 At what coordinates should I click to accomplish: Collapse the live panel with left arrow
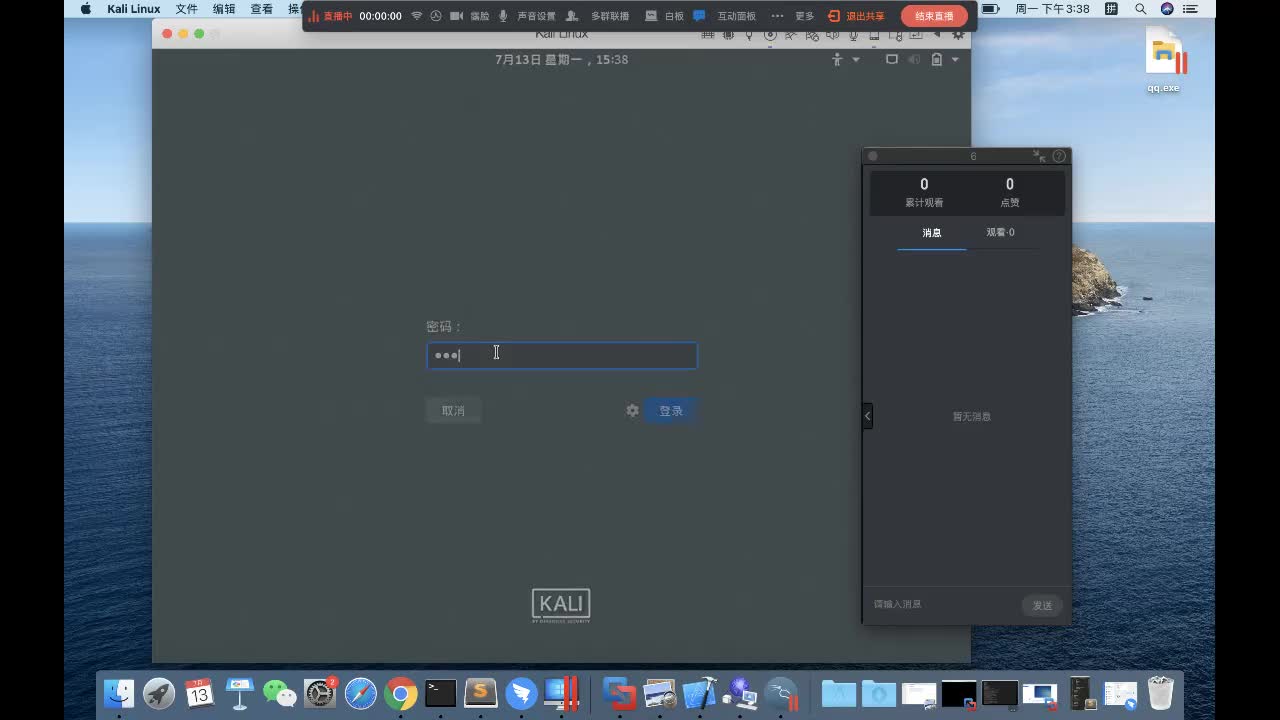(868, 416)
